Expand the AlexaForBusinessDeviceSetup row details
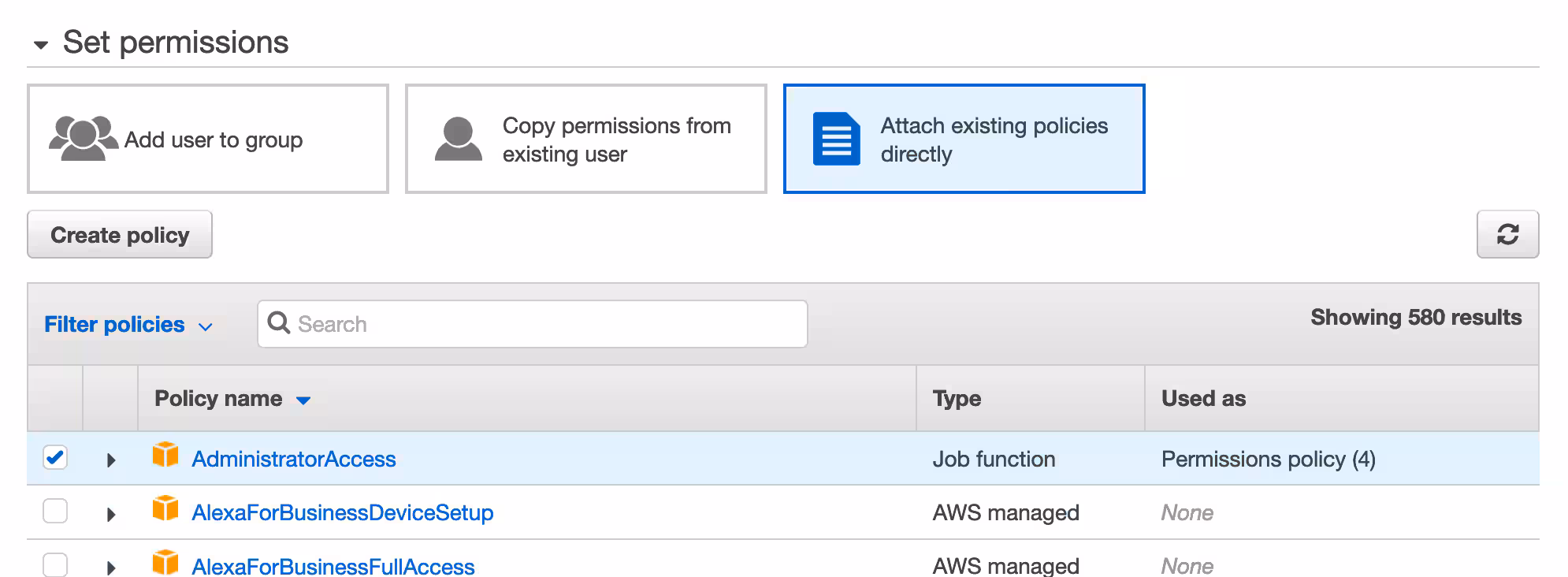The image size is (1568, 577). click(111, 515)
